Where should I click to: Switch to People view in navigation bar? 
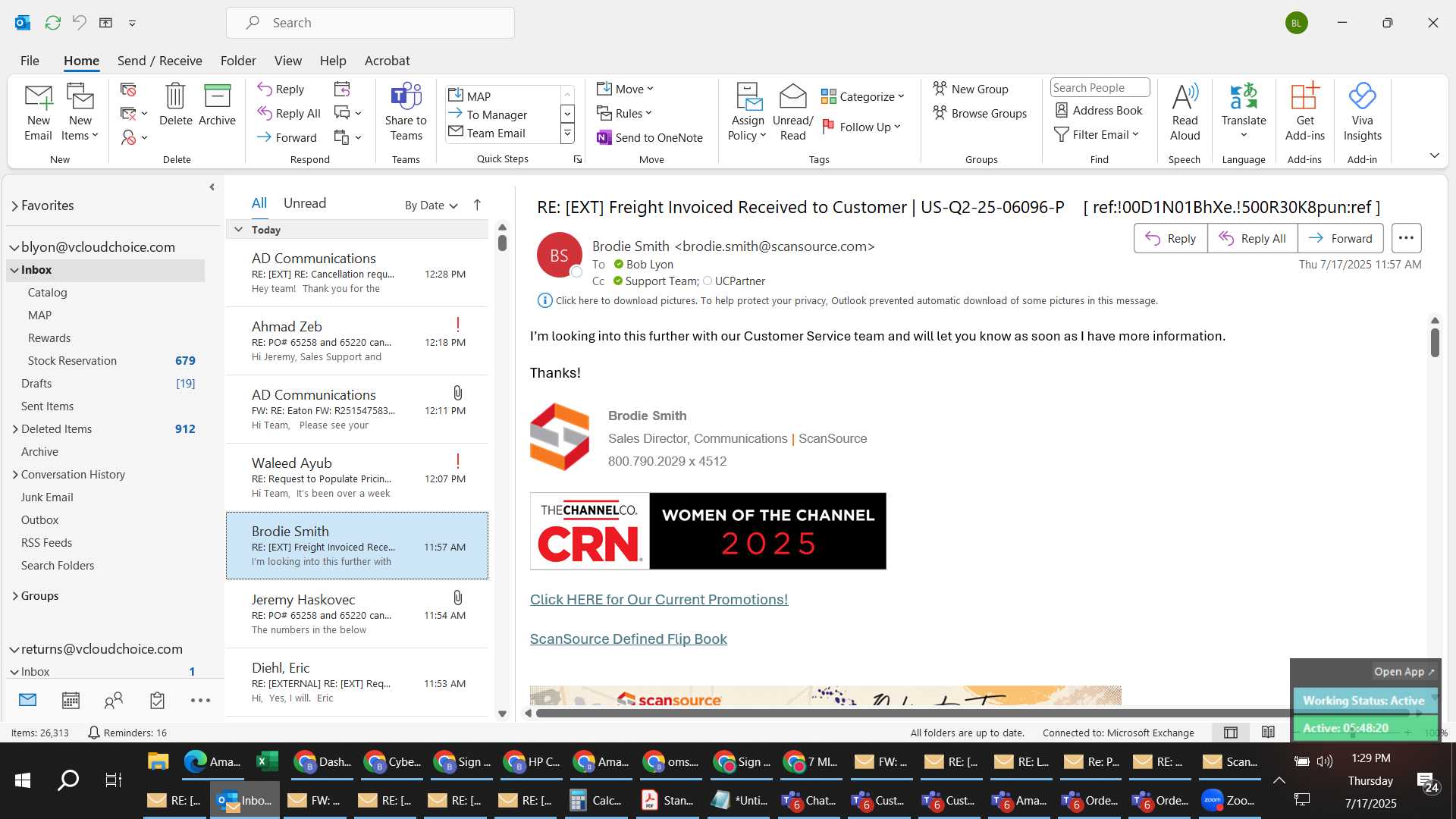click(114, 700)
